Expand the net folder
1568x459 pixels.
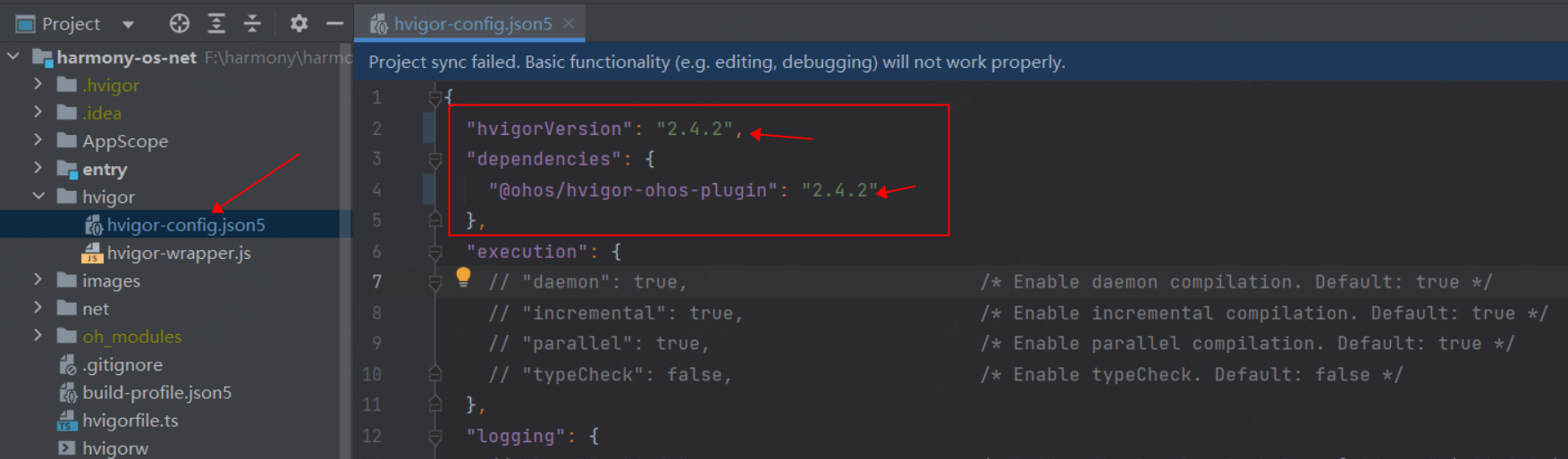coord(38,308)
